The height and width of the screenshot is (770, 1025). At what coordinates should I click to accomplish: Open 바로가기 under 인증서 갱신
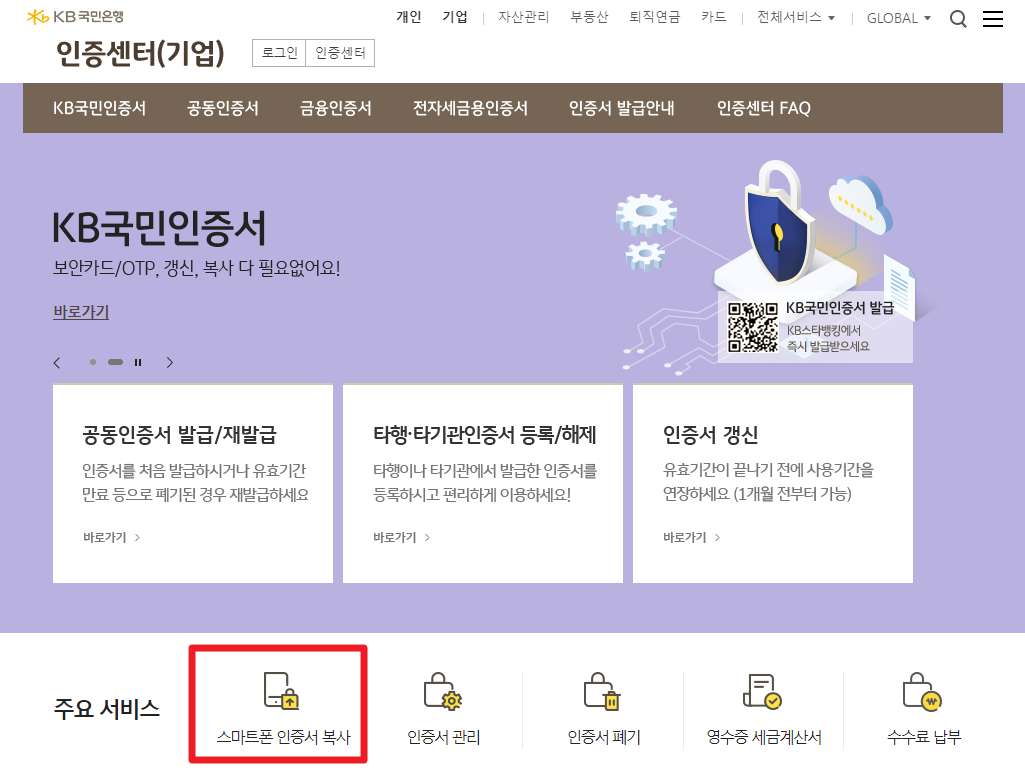coord(692,537)
